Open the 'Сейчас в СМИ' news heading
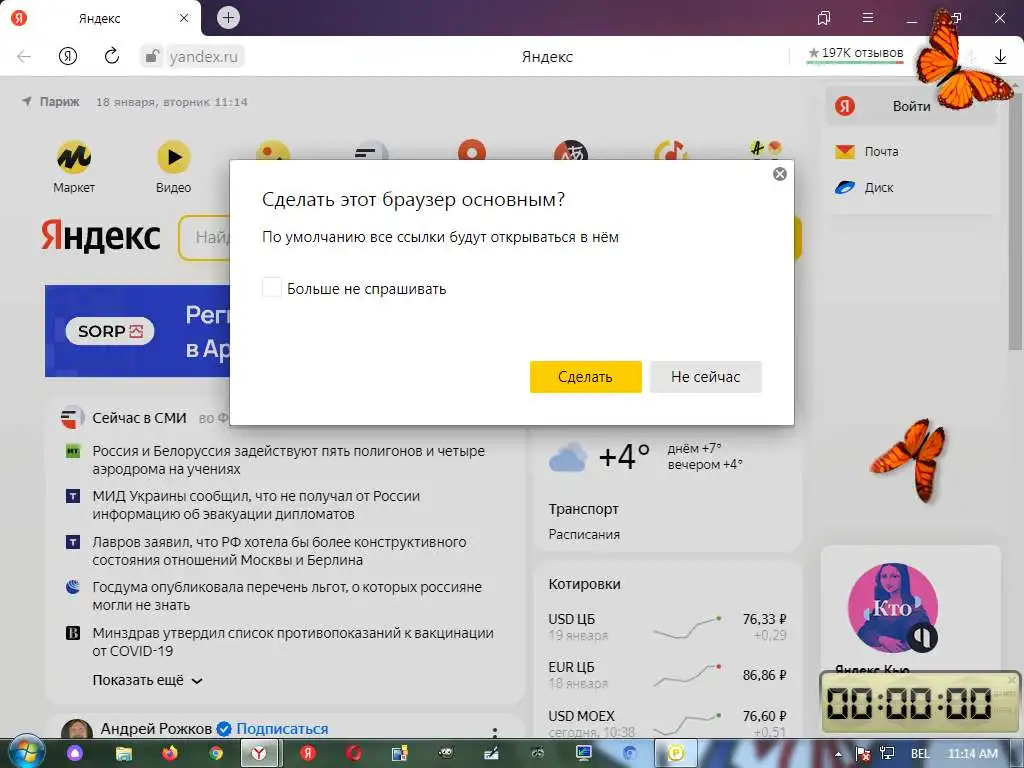 pos(139,418)
